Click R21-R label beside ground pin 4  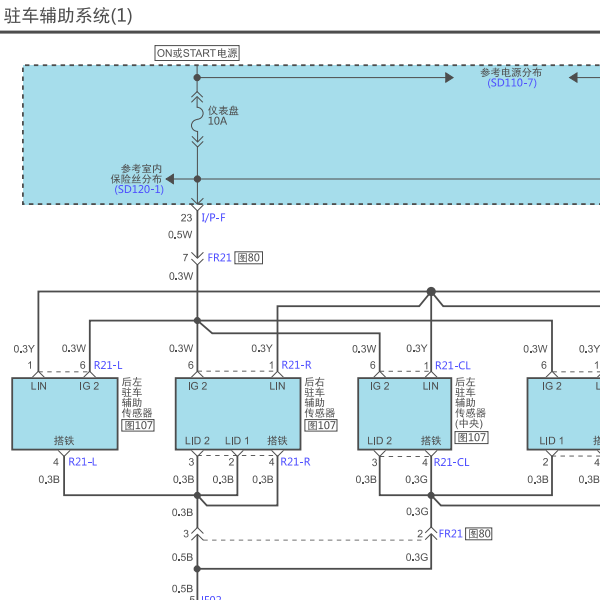click(295, 462)
